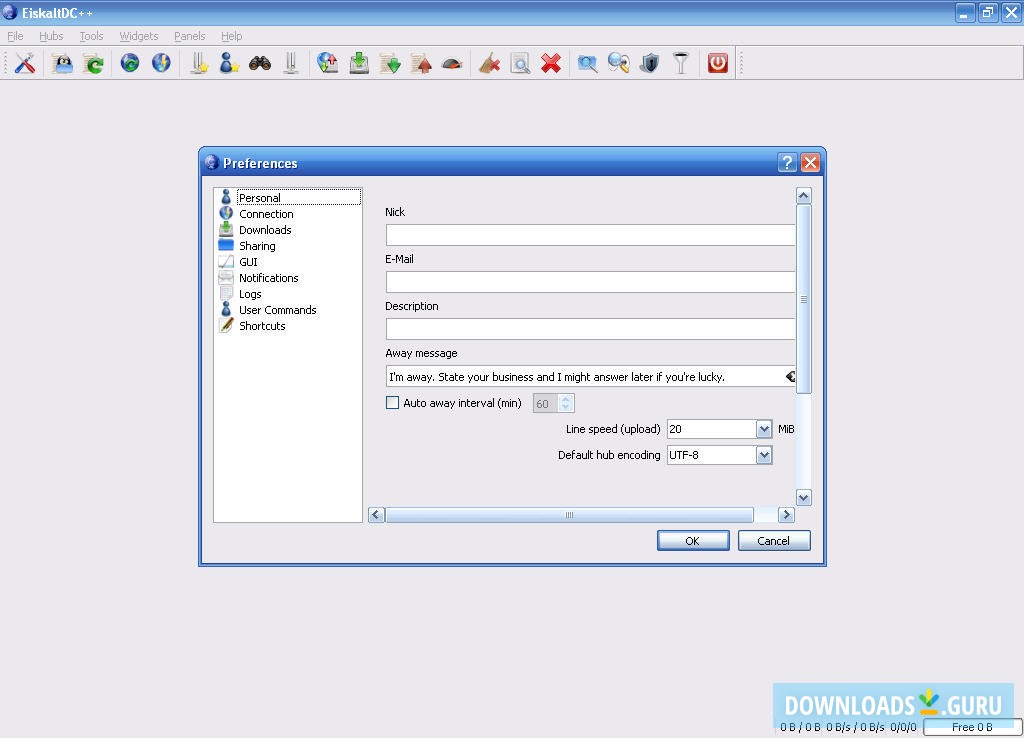Select Downloads in preferences list
Viewport: 1024px width, 738px height.
tap(288, 230)
